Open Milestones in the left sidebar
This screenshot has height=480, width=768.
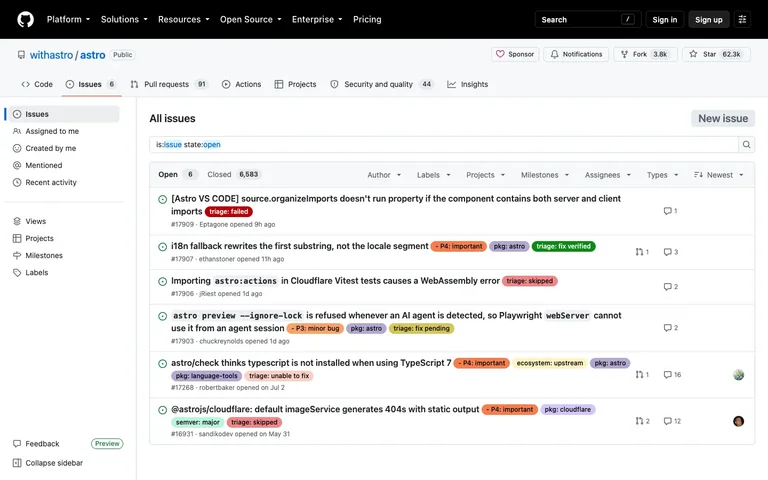64,256
